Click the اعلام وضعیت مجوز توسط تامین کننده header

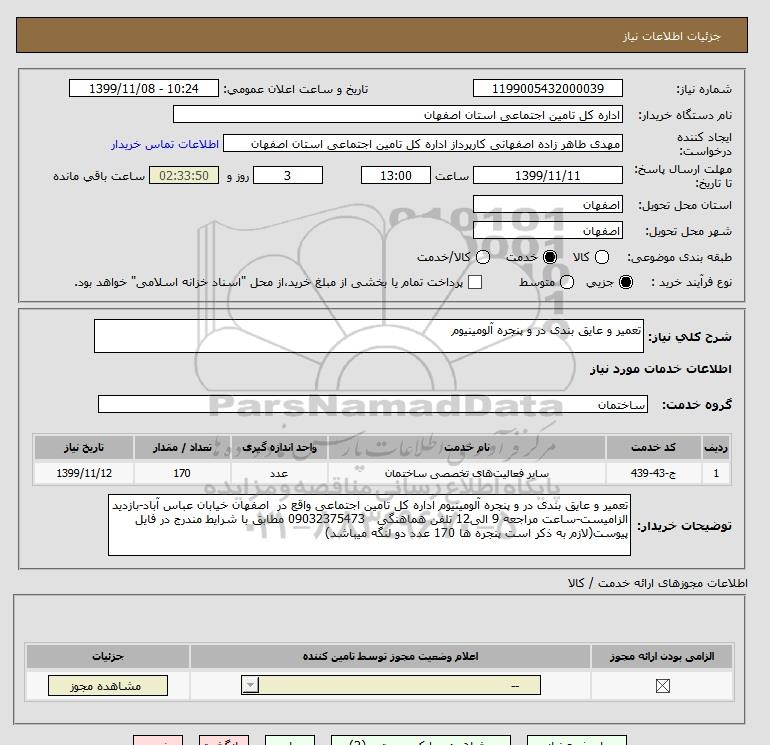click(x=390, y=657)
